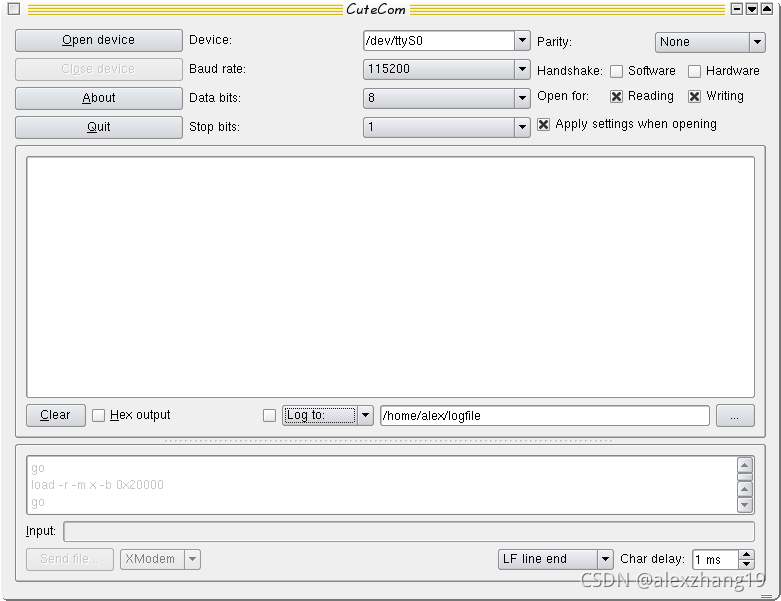Click the main serial output text area
Viewport: 781px width, 601px height.
pos(390,277)
